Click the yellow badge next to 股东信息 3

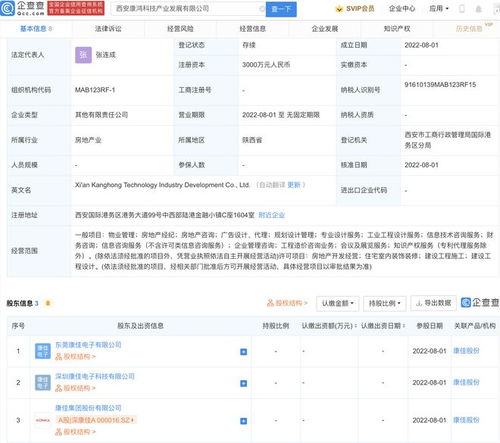(48, 303)
